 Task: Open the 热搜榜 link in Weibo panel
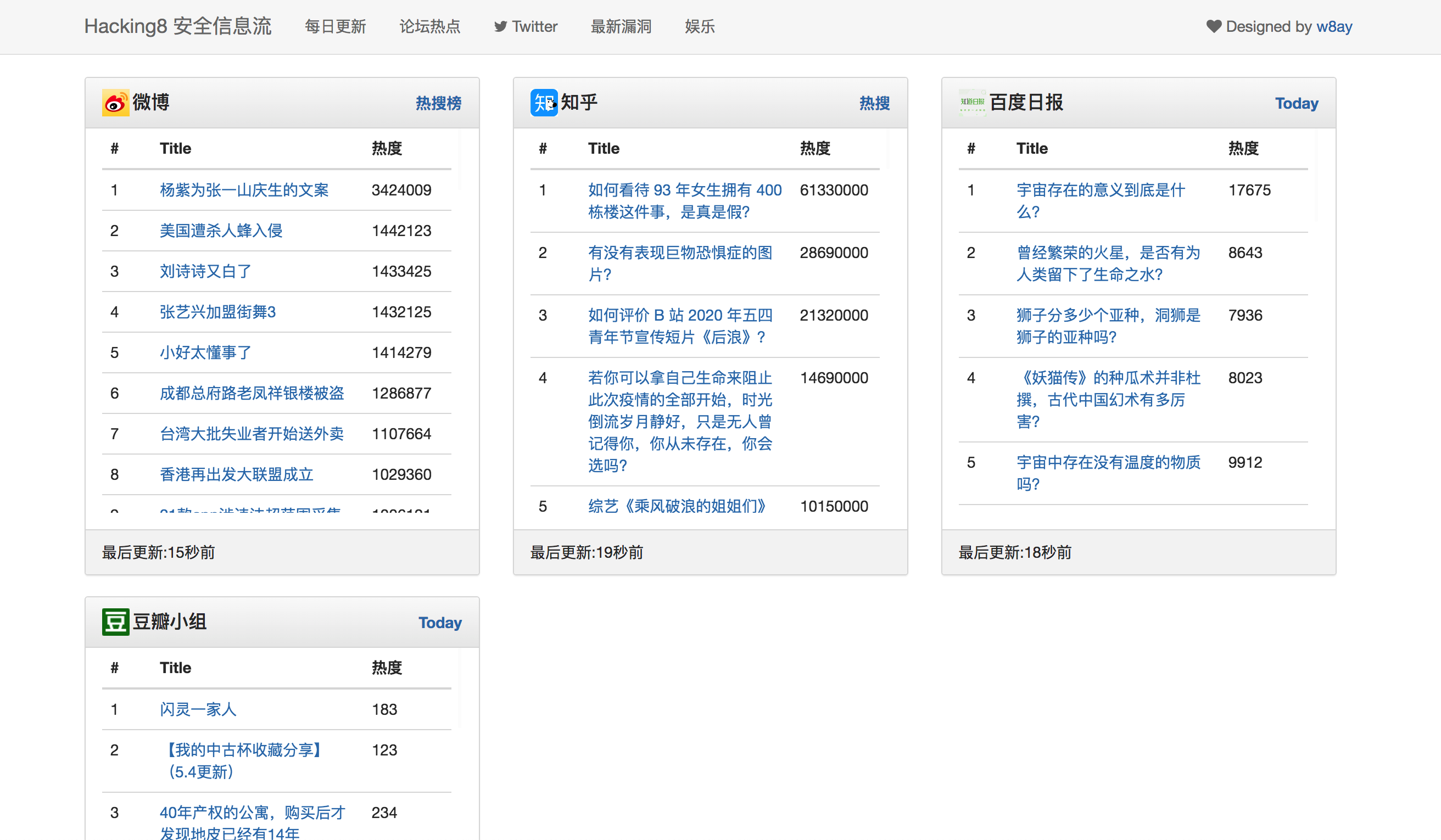439,104
